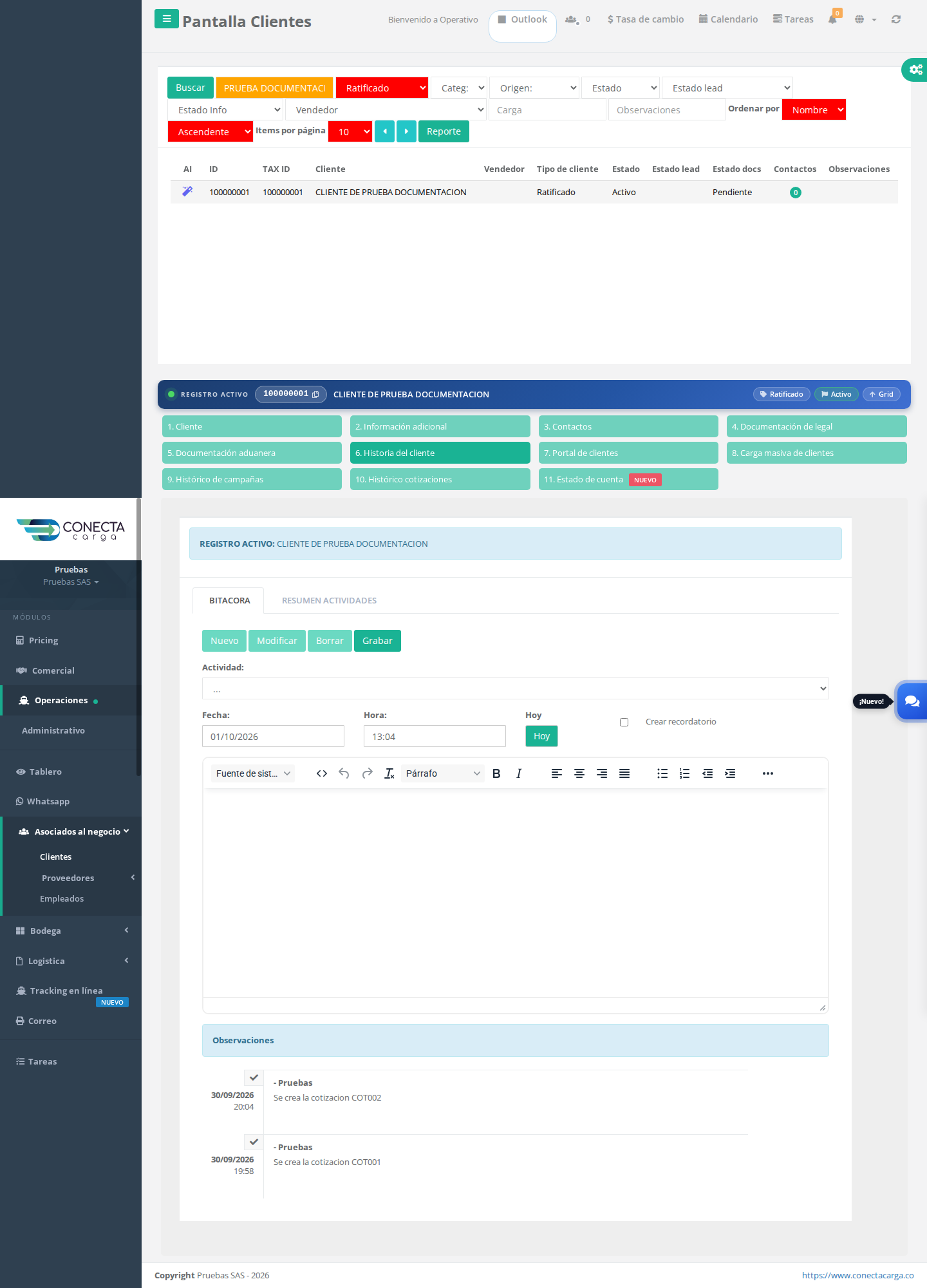Toggle the hamburger menu button
This screenshot has height=1288, width=927.
pos(166,19)
